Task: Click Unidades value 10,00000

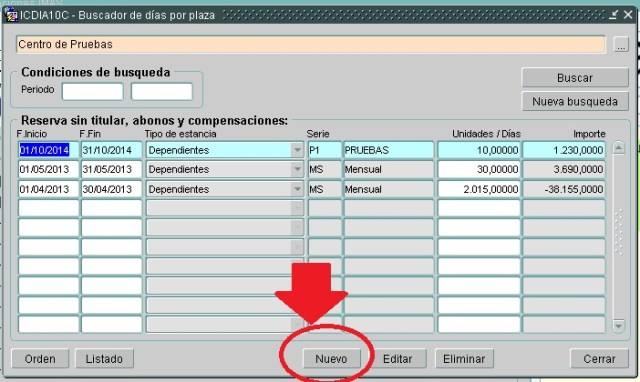Action: (479, 150)
